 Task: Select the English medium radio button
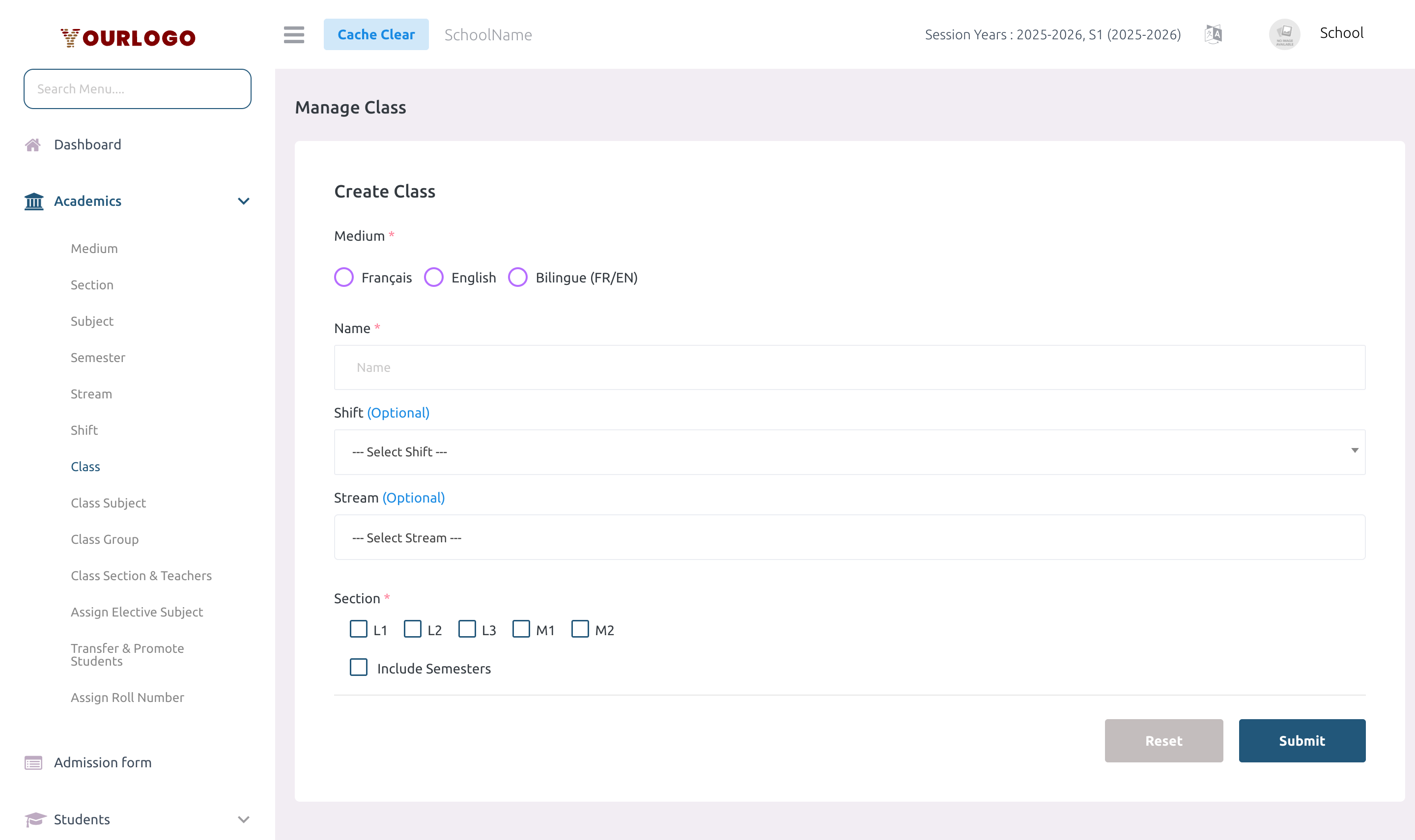coord(434,278)
